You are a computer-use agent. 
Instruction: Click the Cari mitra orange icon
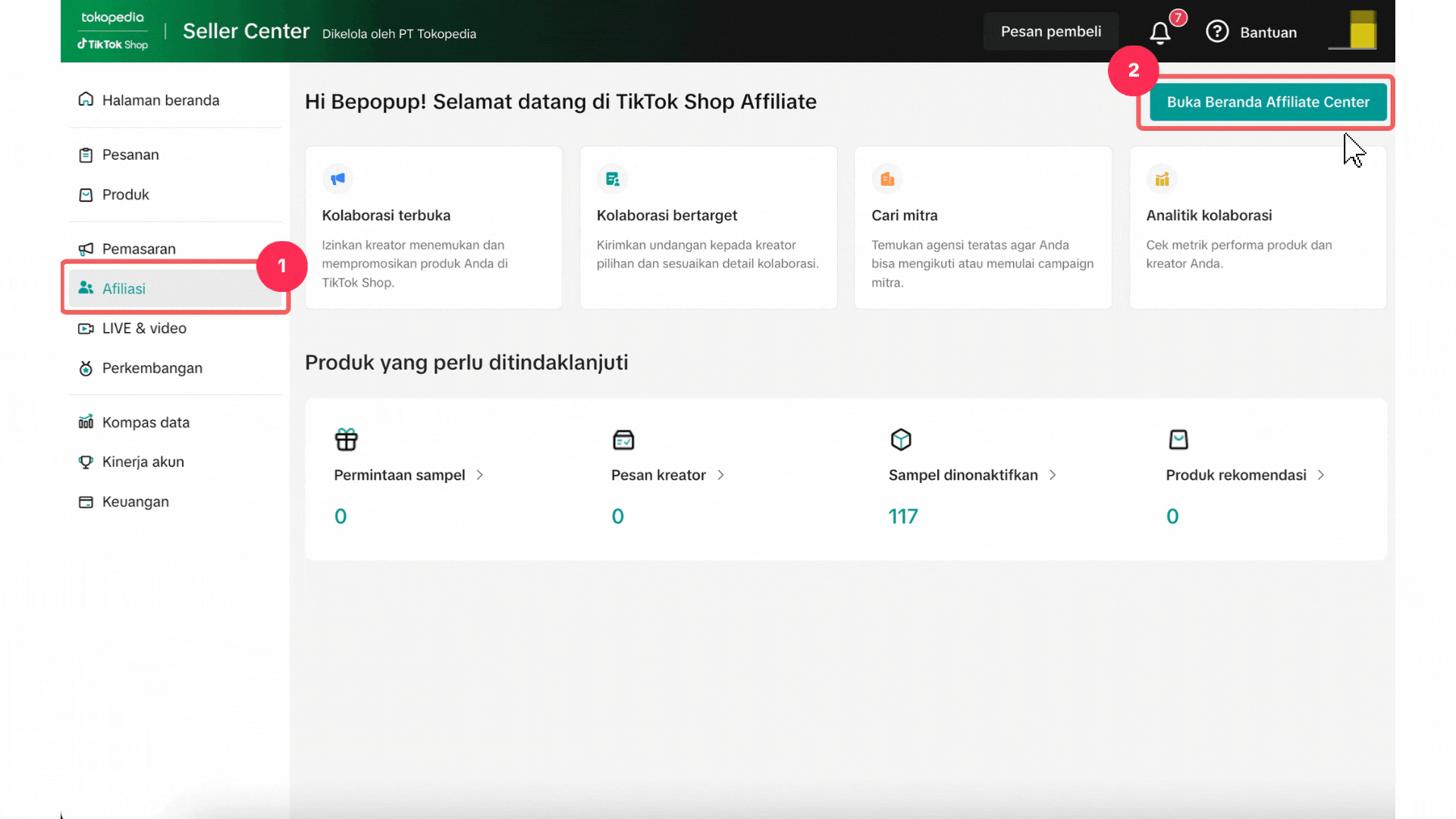coord(887,179)
